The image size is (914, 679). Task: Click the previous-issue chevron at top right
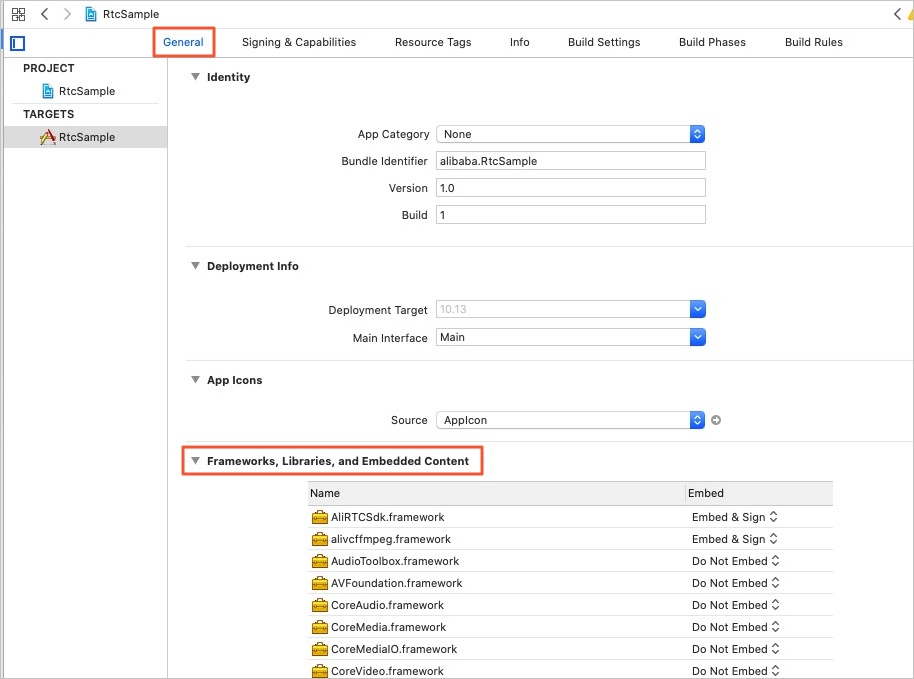(x=897, y=14)
